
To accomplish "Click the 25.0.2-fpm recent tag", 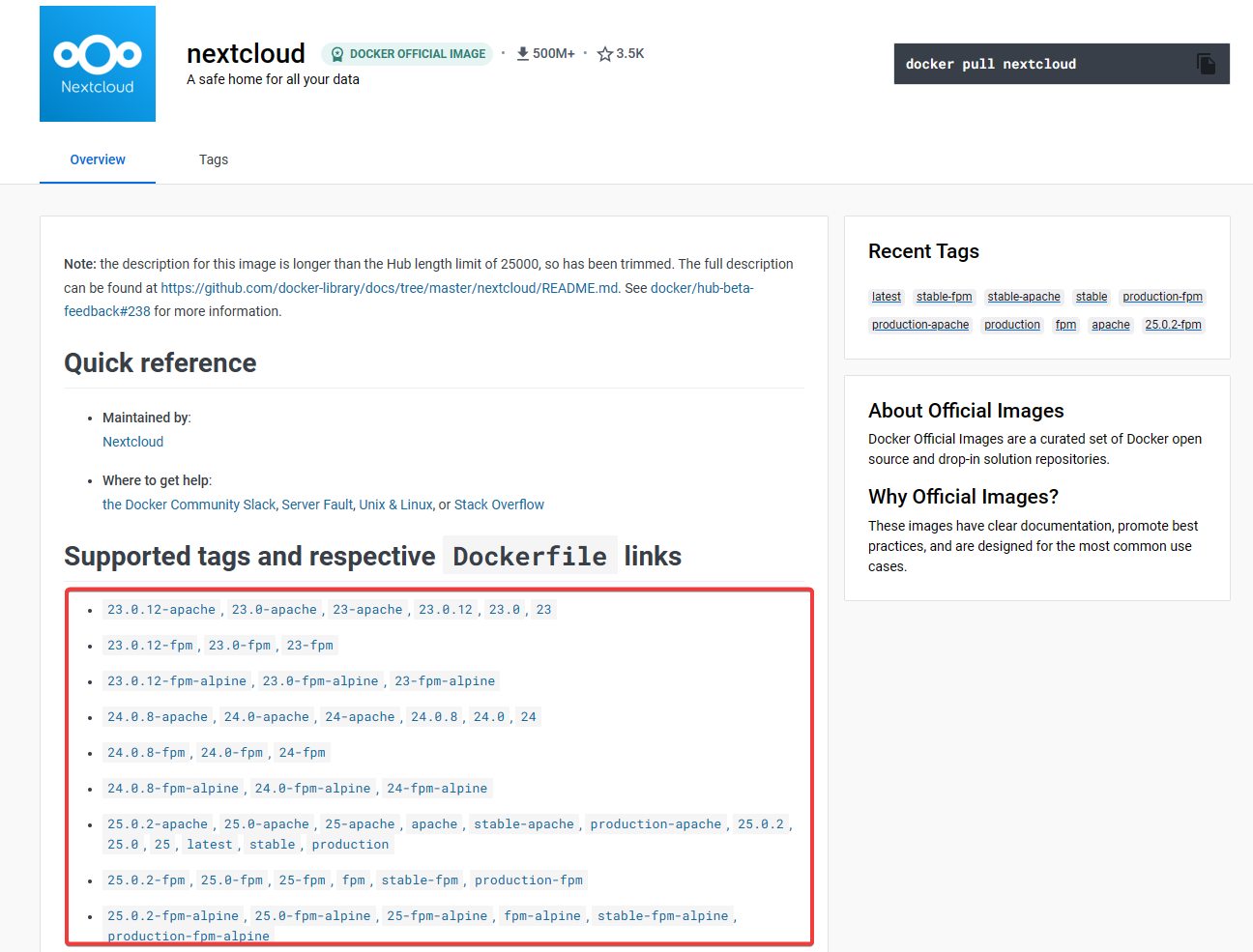I will [x=1173, y=325].
